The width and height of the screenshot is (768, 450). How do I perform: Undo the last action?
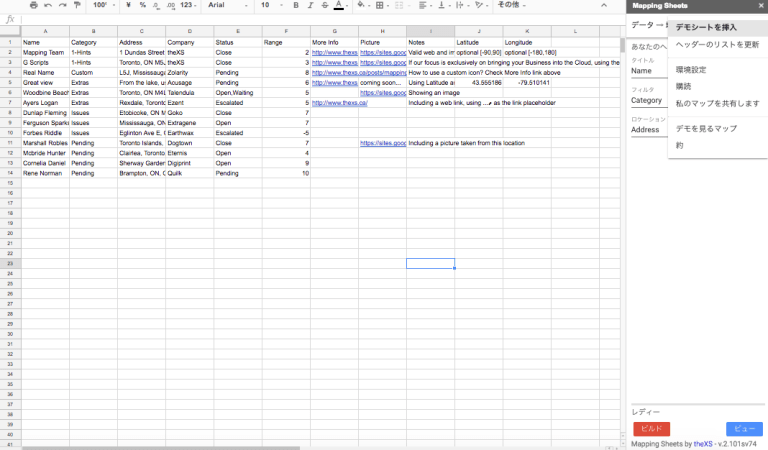coord(48,5)
